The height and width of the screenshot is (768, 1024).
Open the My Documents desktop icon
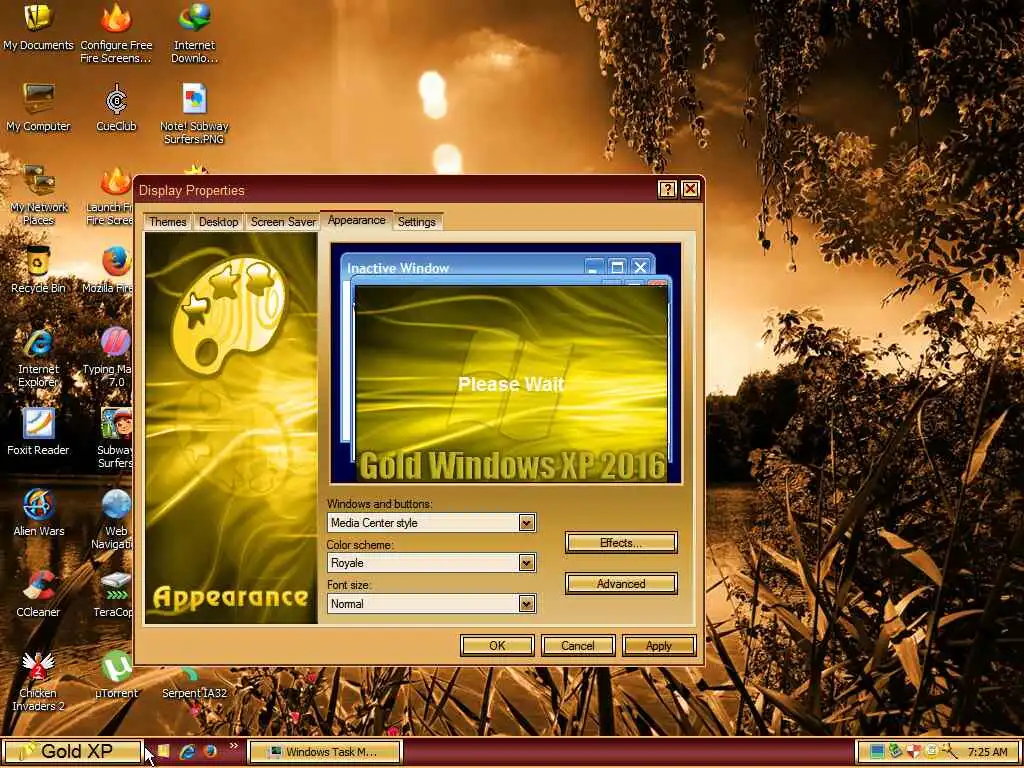[38, 27]
